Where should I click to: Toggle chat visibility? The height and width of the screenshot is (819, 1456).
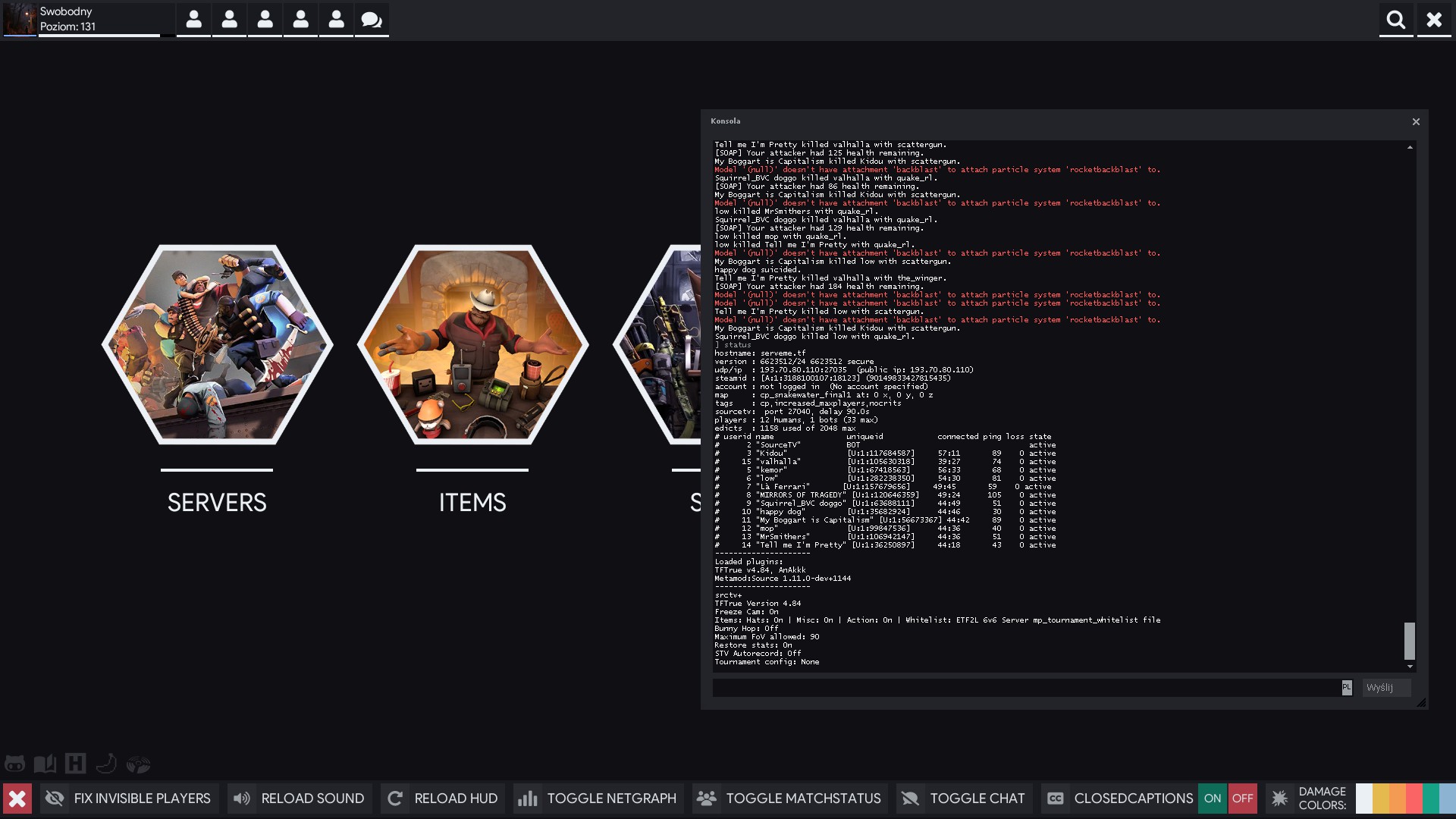coord(964,799)
